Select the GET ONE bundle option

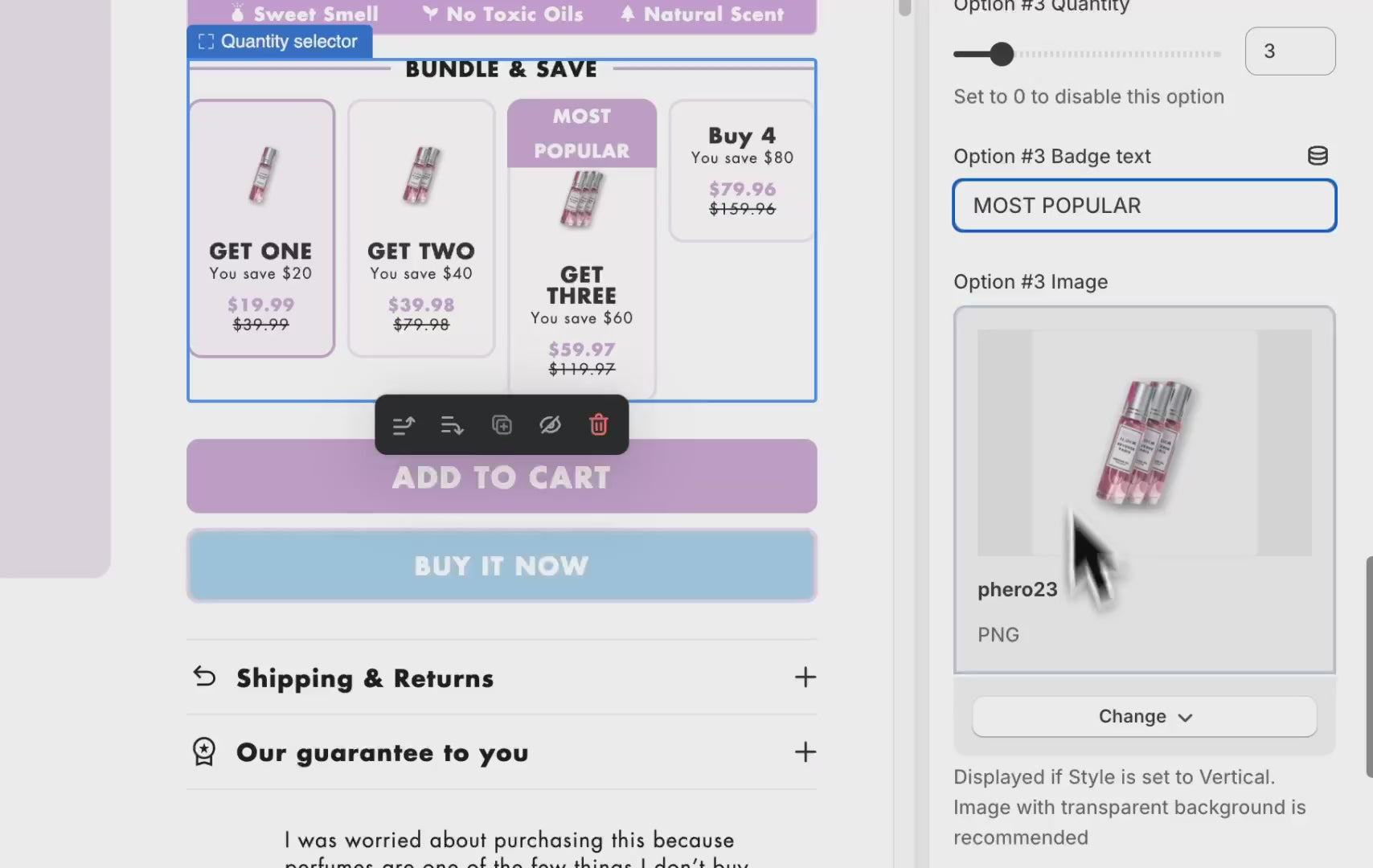point(261,228)
